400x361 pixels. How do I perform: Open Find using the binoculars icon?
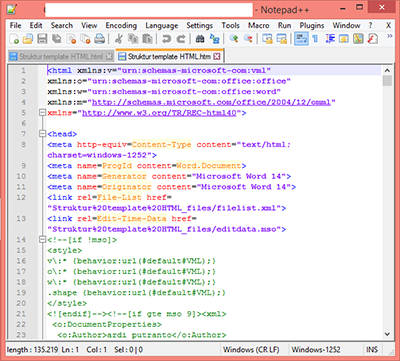click(200, 39)
